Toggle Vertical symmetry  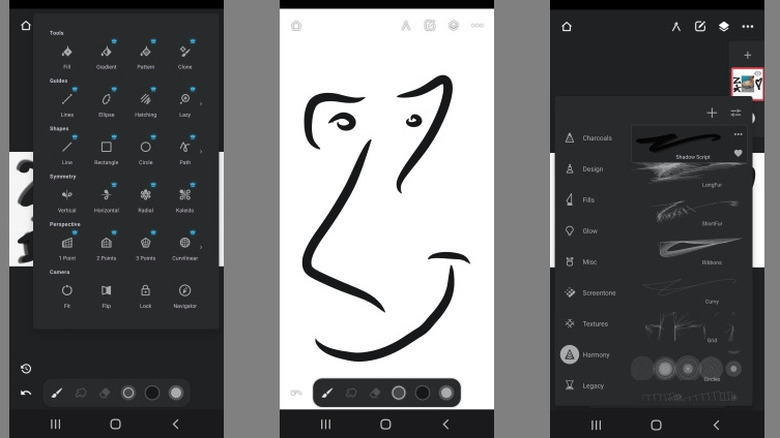pyautogui.click(x=67, y=195)
